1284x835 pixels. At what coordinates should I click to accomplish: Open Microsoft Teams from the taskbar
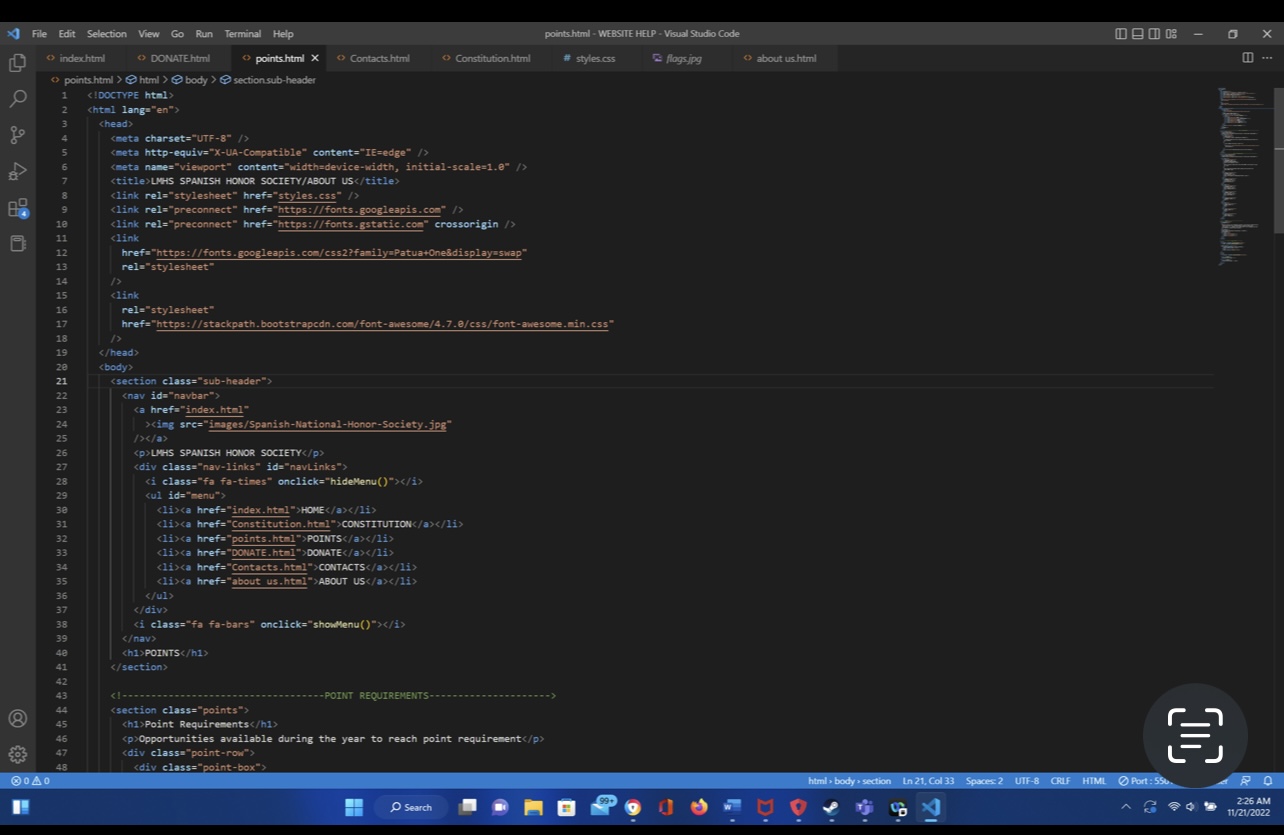click(x=864, y=807)
